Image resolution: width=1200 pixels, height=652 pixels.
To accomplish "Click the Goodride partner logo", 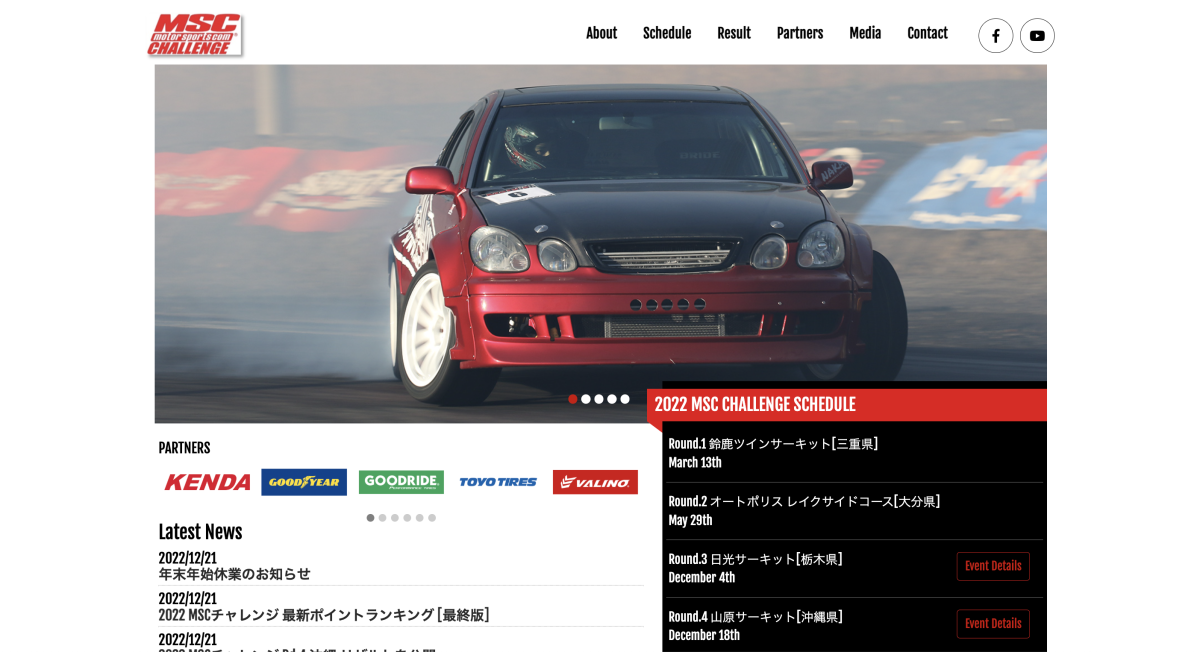I will [x=401, y=482].
